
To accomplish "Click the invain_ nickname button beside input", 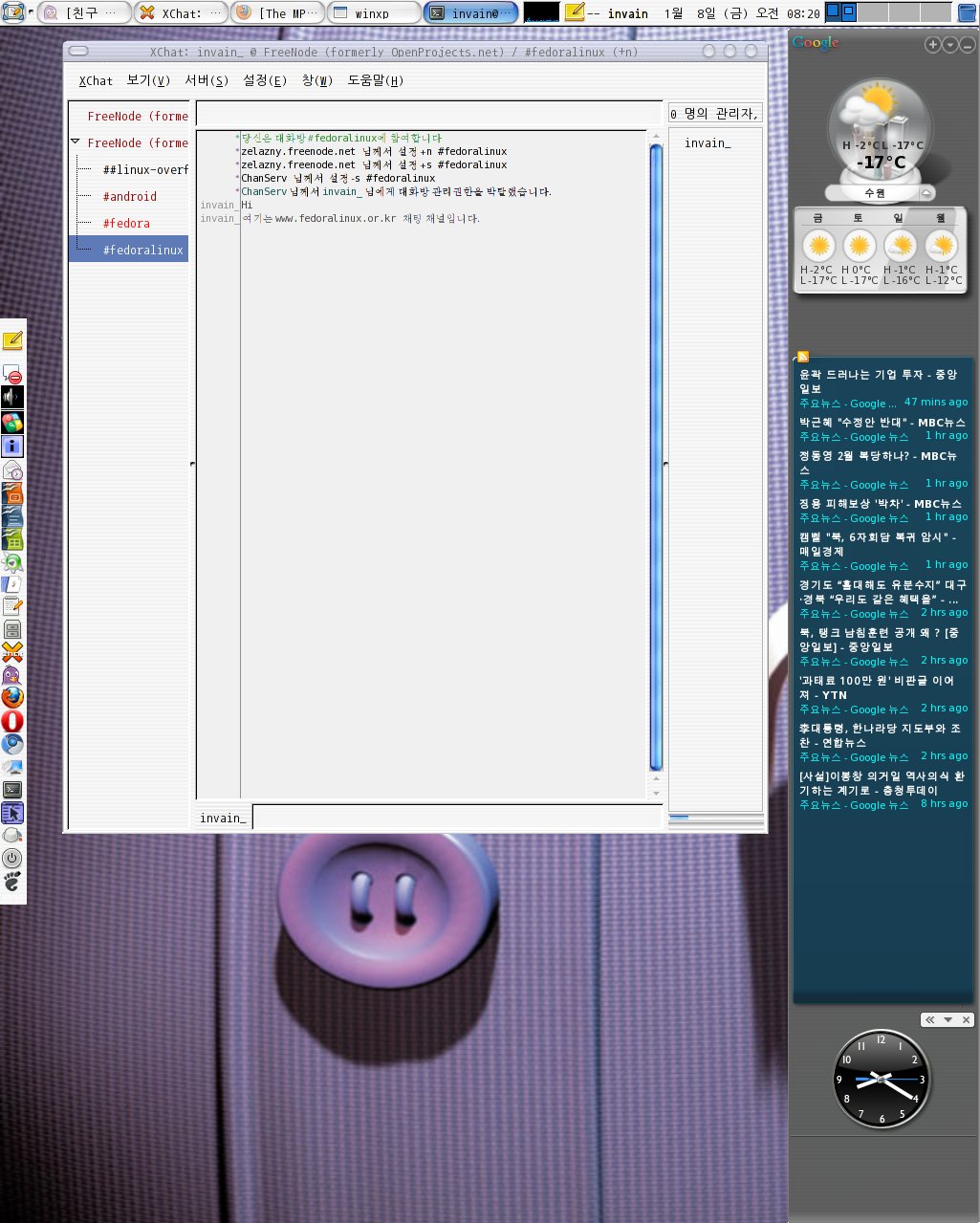I will 223,818.
